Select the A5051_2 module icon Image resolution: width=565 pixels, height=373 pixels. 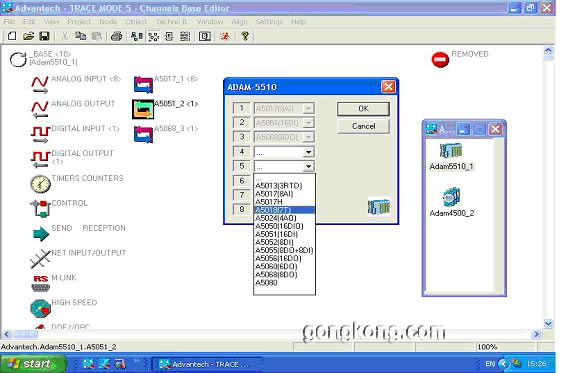[143, 110]
